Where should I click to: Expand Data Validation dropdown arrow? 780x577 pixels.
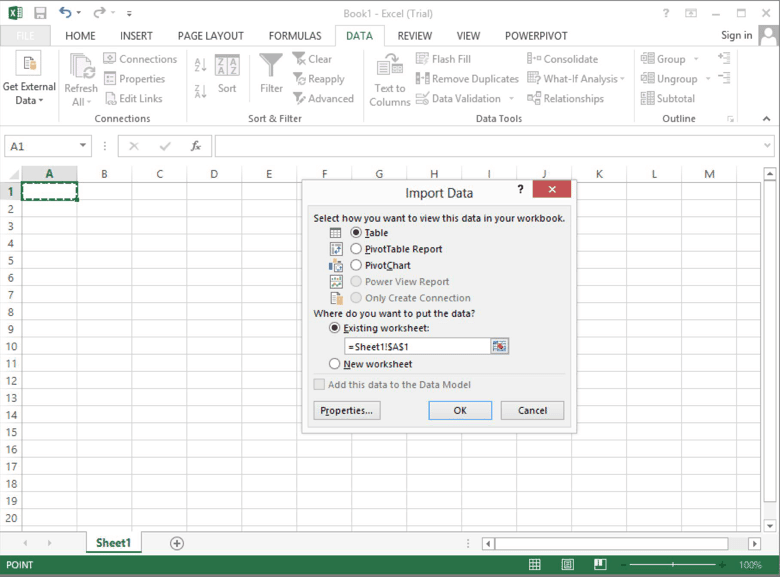511,98
